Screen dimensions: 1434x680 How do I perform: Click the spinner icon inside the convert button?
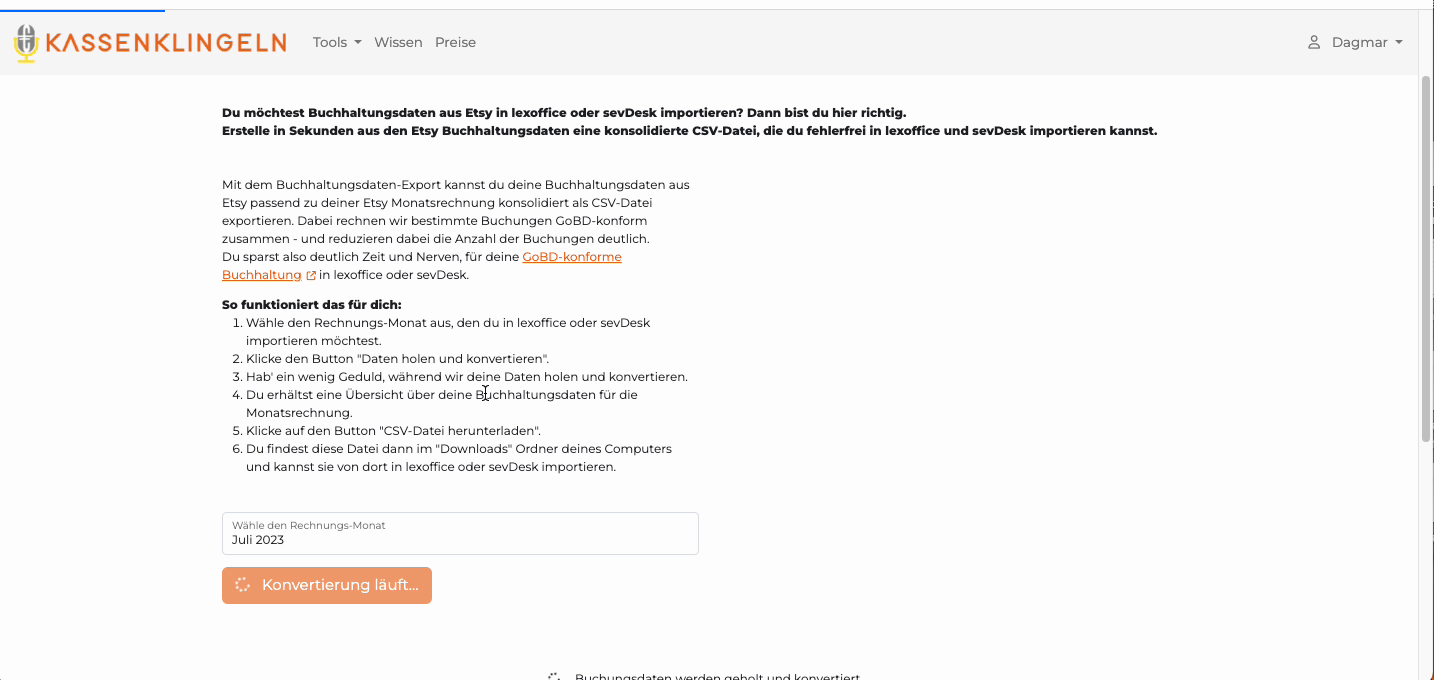tap(242, 585)
